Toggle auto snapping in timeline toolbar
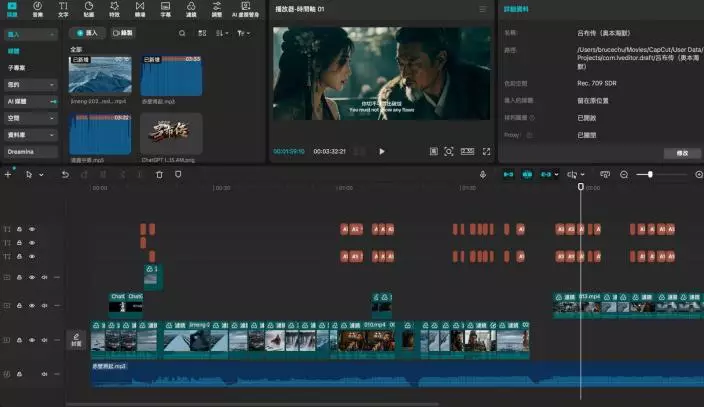 [x=527, y=175]
